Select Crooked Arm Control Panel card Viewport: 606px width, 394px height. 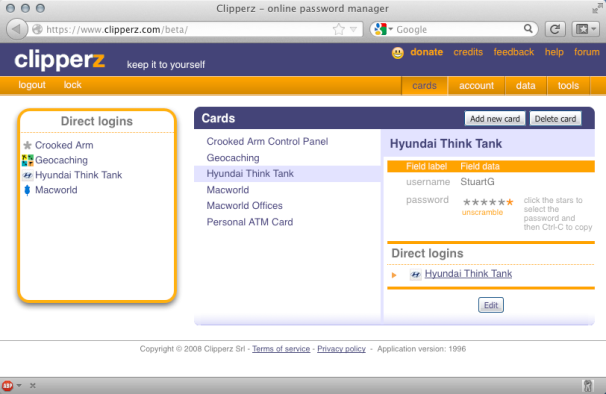(x=267, y=142)
